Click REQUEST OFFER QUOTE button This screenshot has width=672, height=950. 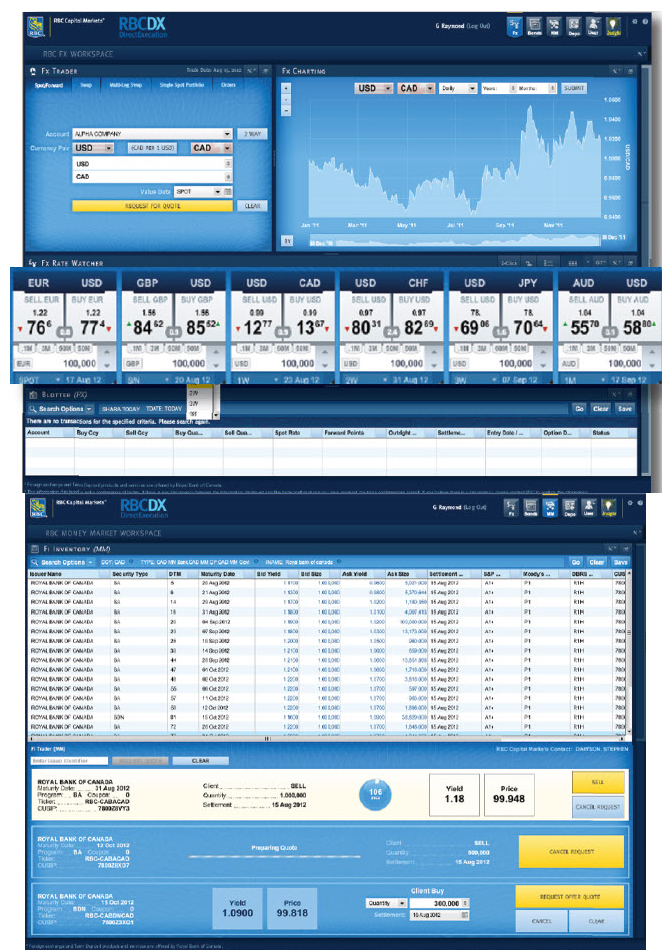570,897
